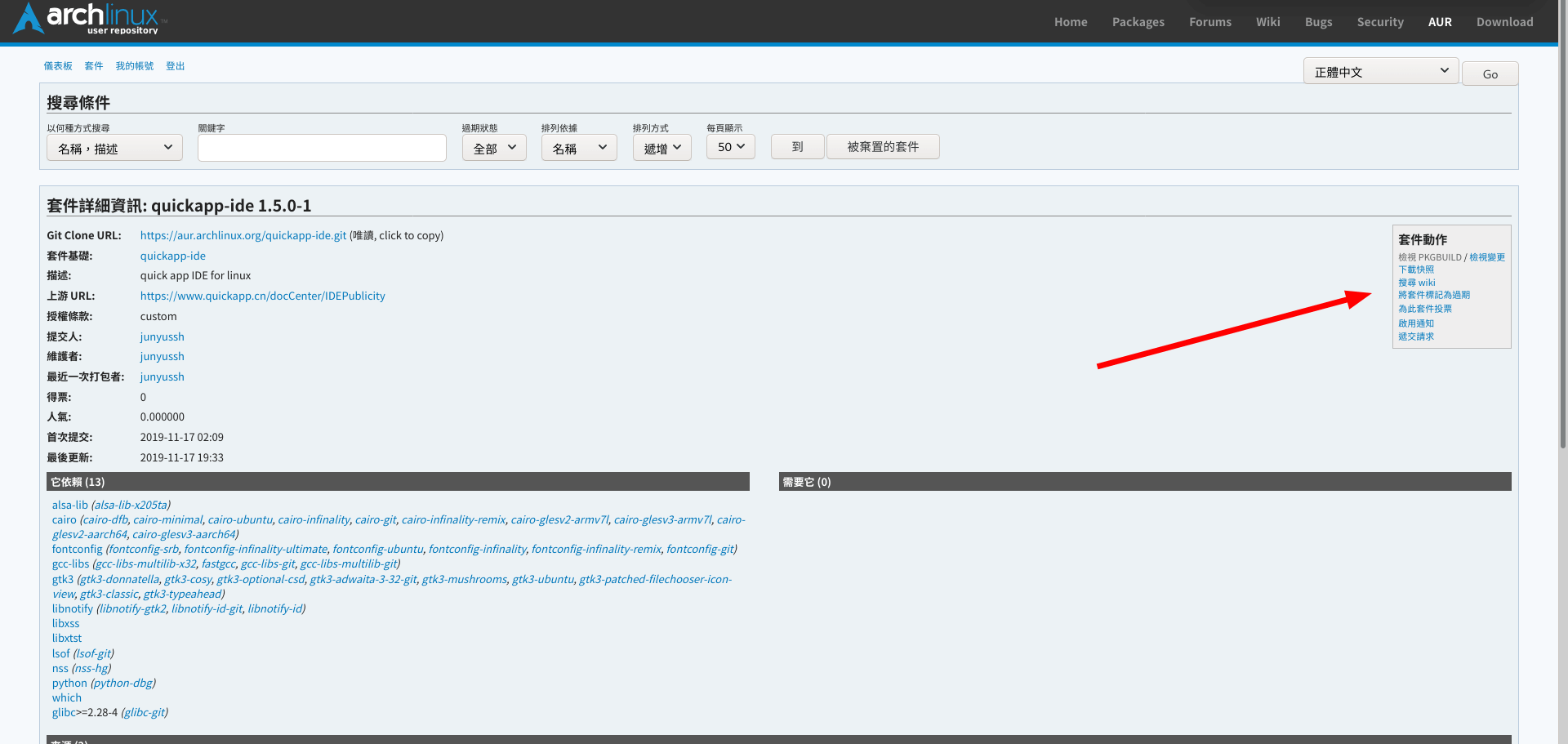Select the AUR nav item

click(x=1440, y=22)
